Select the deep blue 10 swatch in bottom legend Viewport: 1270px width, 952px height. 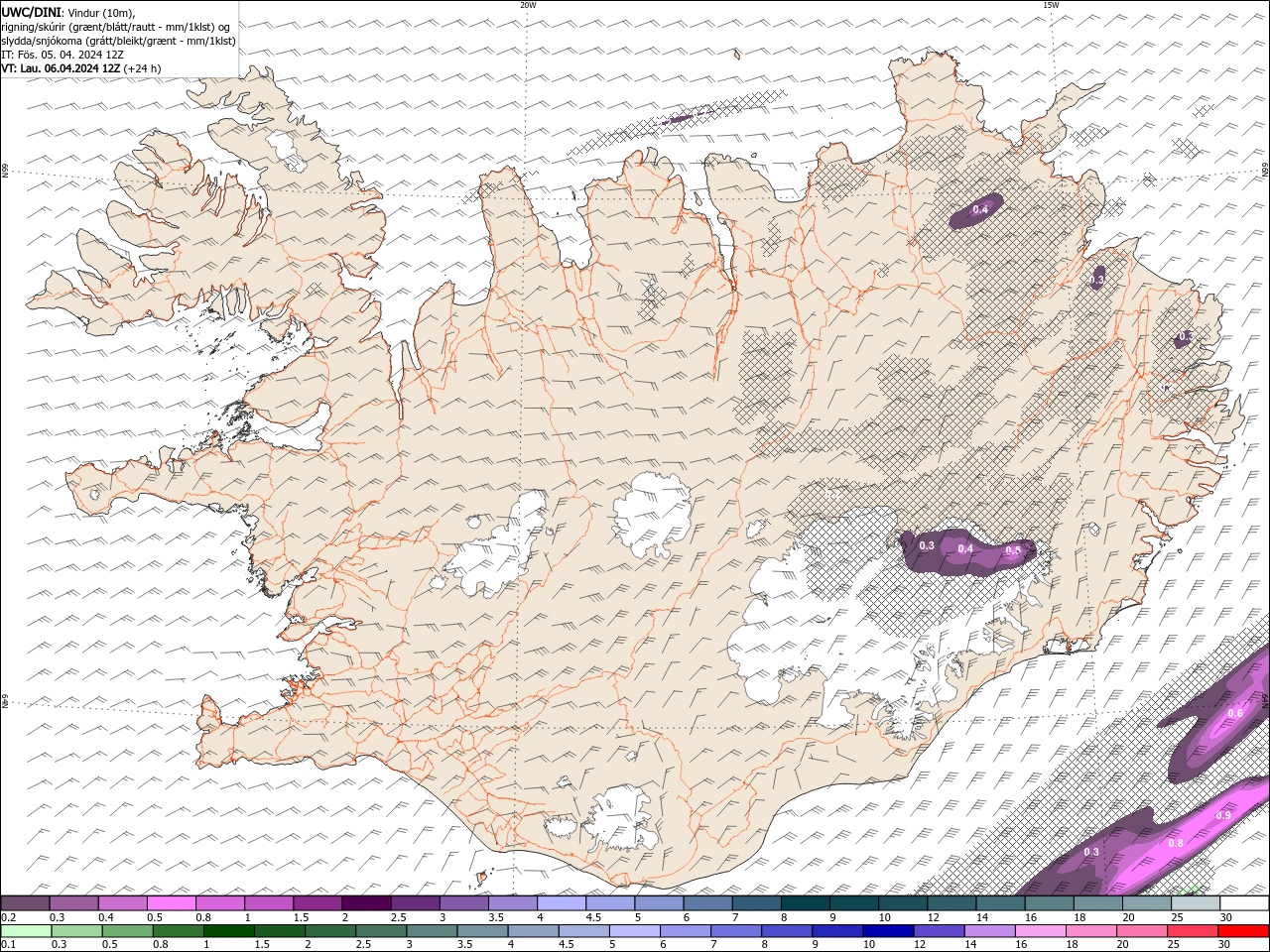[x=888, y=930]
